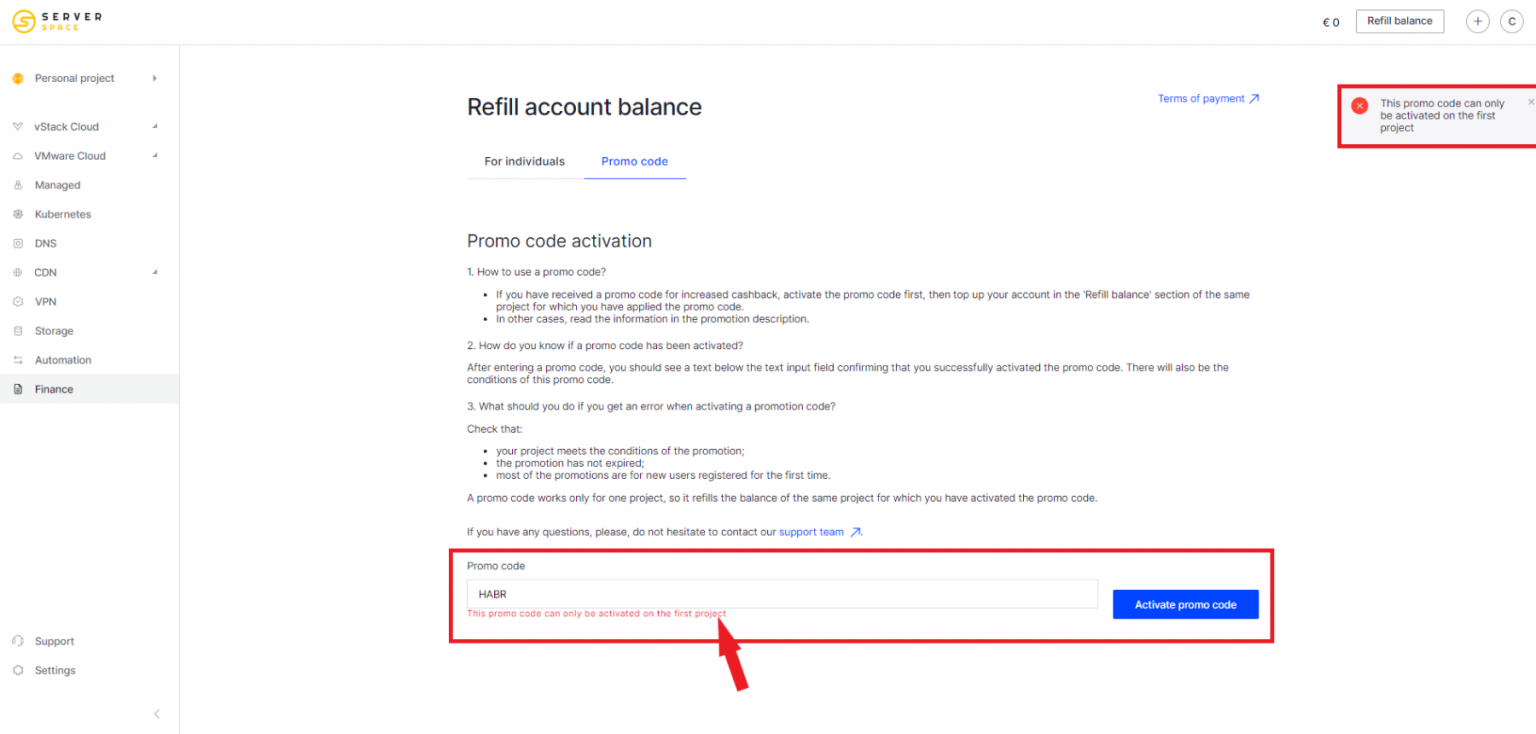Select DNS in the sidebar
This screenshot has height=734, width=1536.
(45, 243)
